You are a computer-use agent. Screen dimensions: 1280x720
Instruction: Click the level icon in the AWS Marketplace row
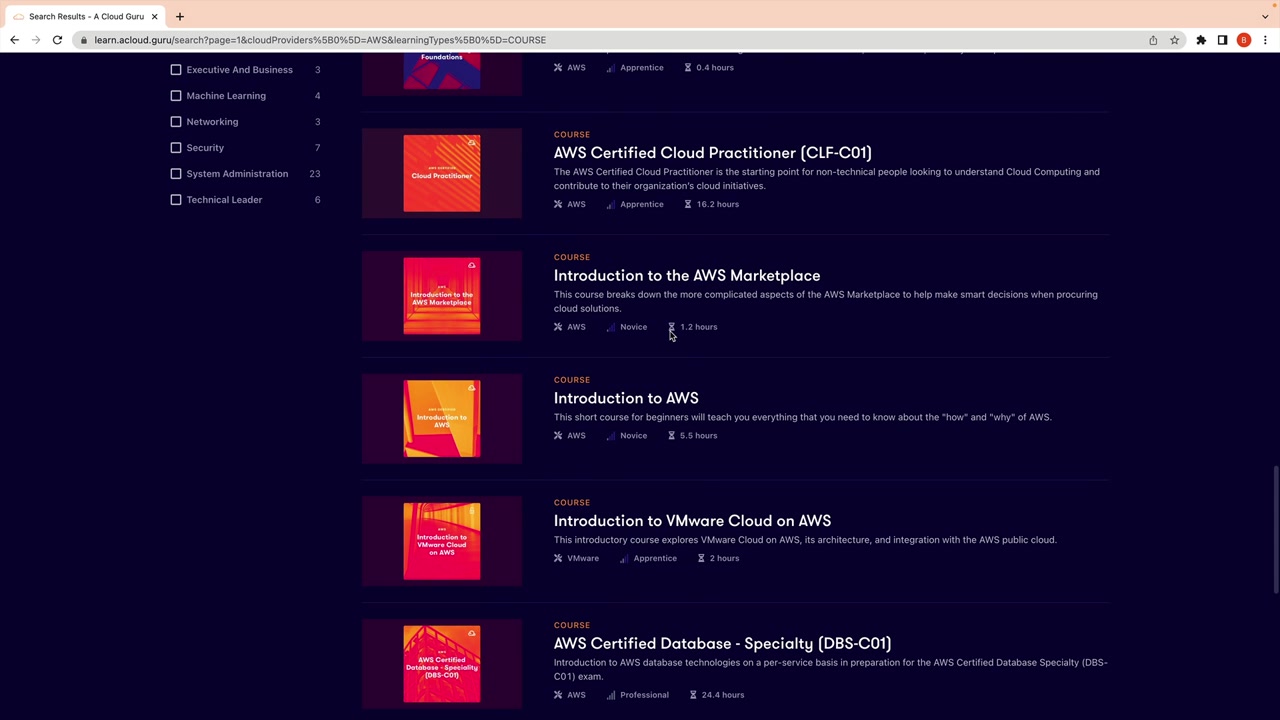(x=610, y=327)
